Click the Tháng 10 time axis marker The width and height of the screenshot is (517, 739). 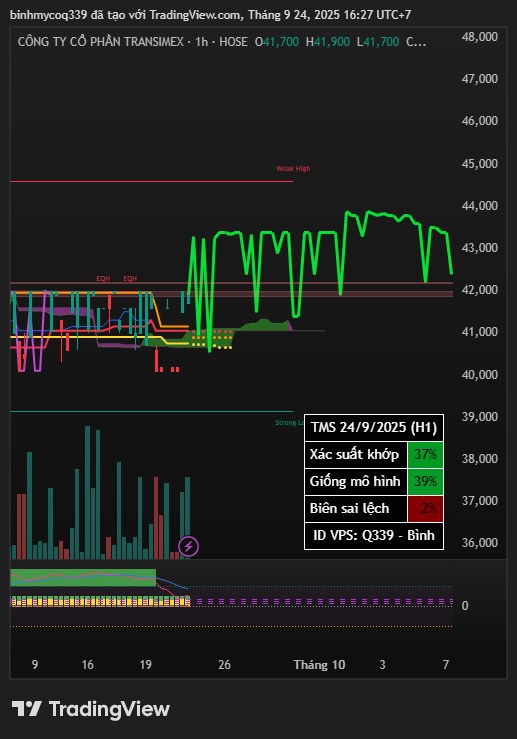coord(320,665)
